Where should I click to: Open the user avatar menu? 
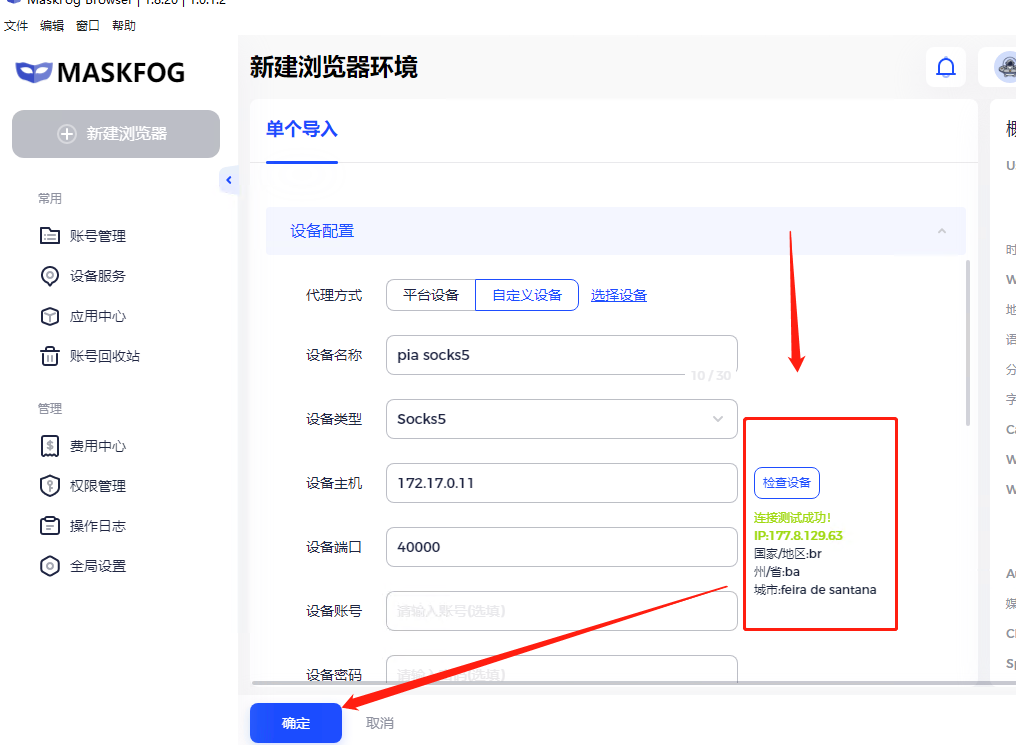tap(1006, 67)
